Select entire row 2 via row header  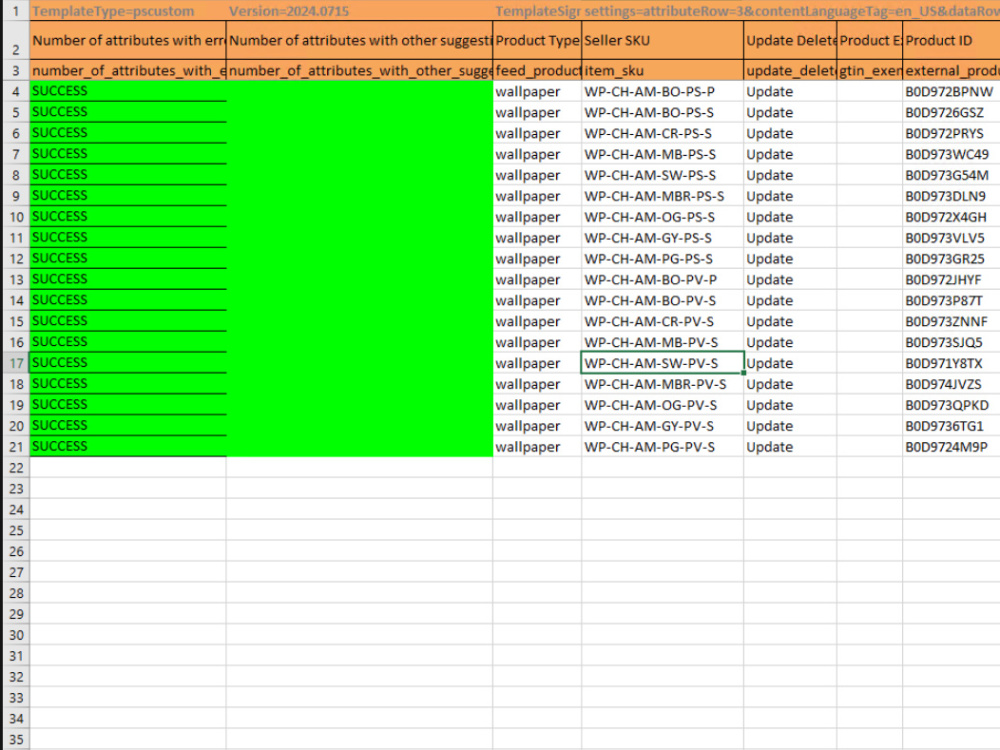pos(16,40)
